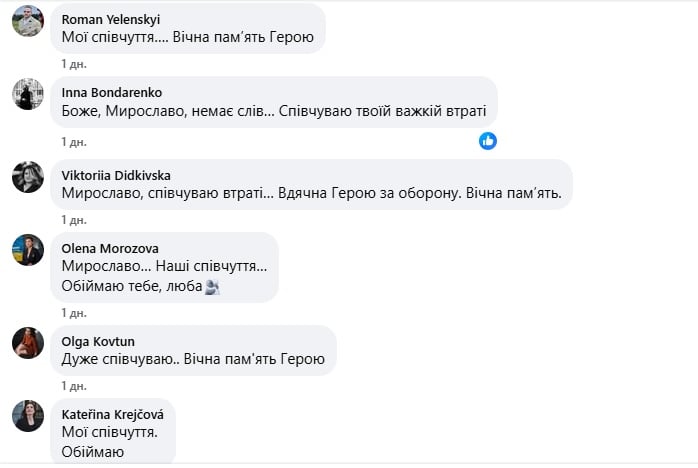Open Inna Bondarenko's avatar
The width and height of the screenshot is (698, 468).
(x=28, y=94)
